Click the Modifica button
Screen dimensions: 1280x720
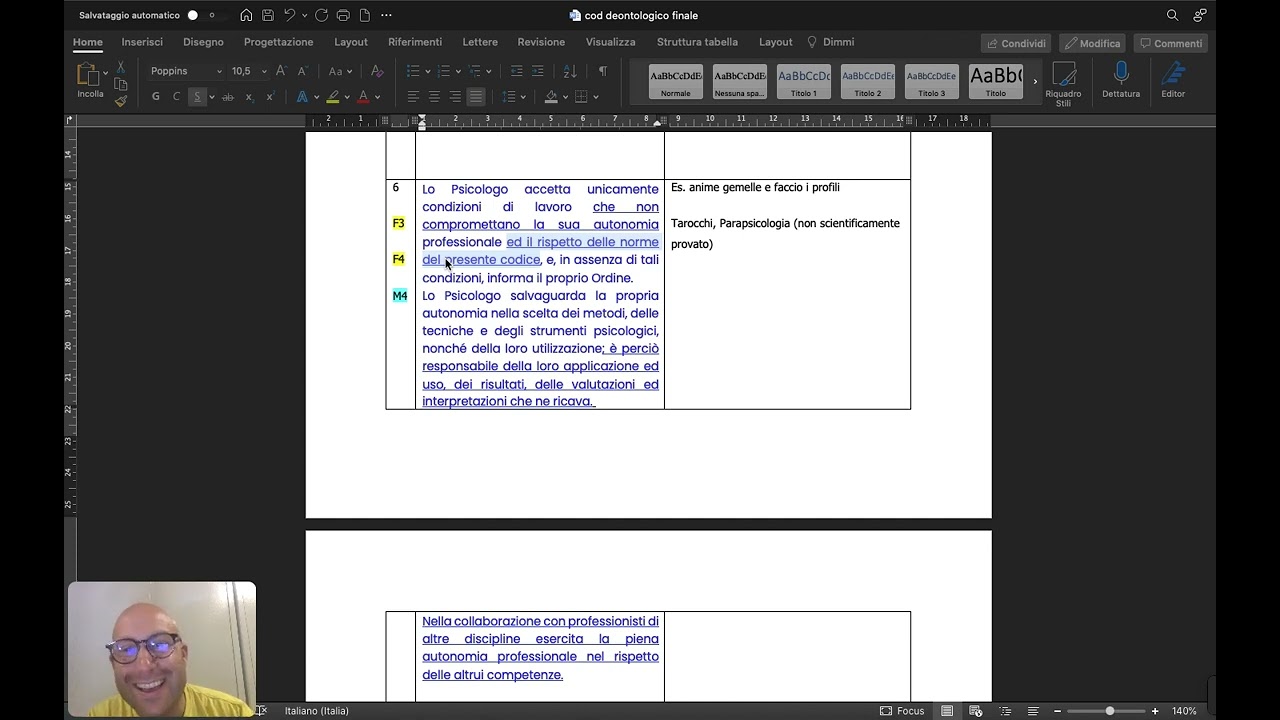point(1093,43)
